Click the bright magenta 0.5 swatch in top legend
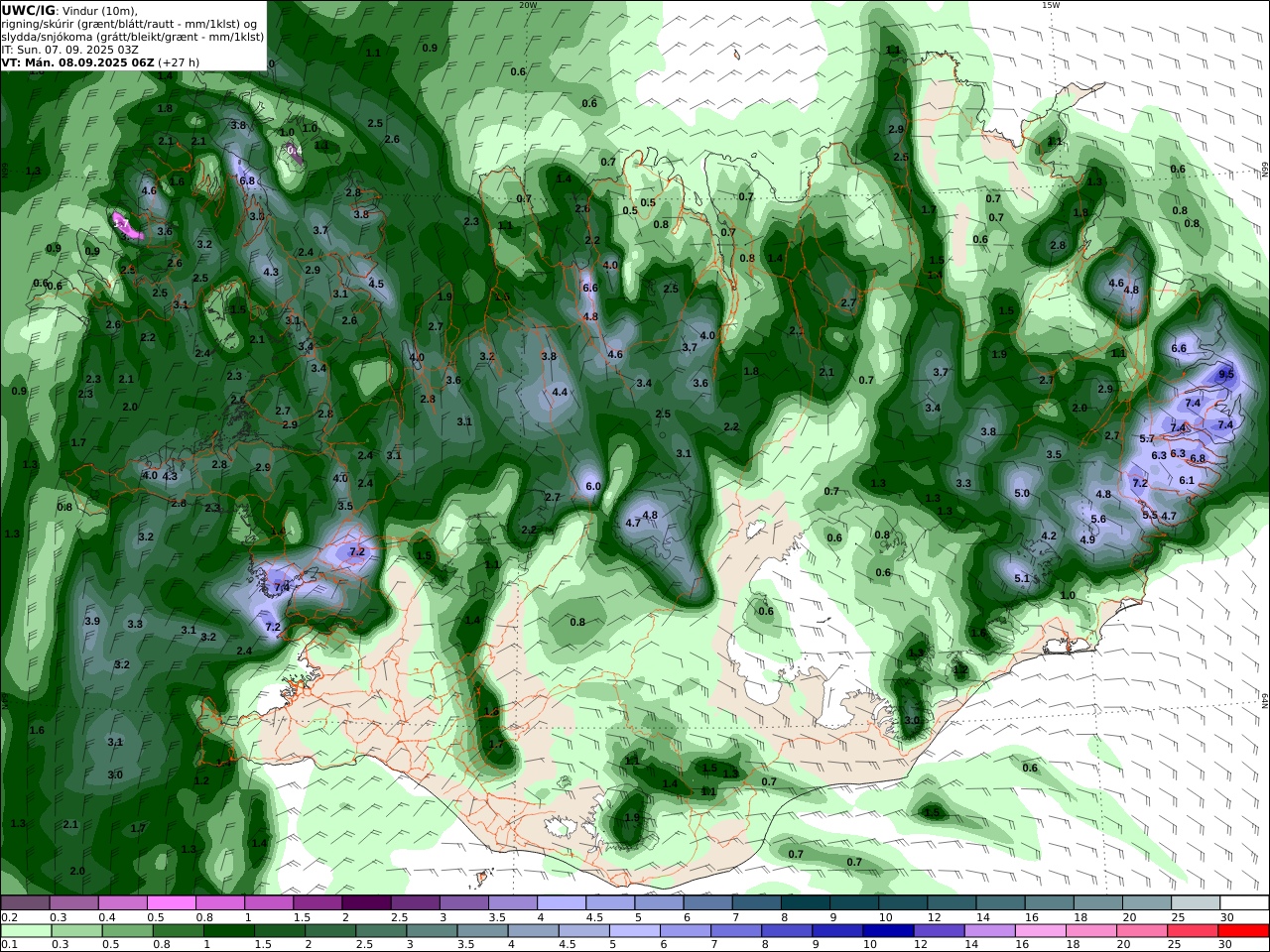The height and width of the screenshot is (952, 1270). (171, 903)
